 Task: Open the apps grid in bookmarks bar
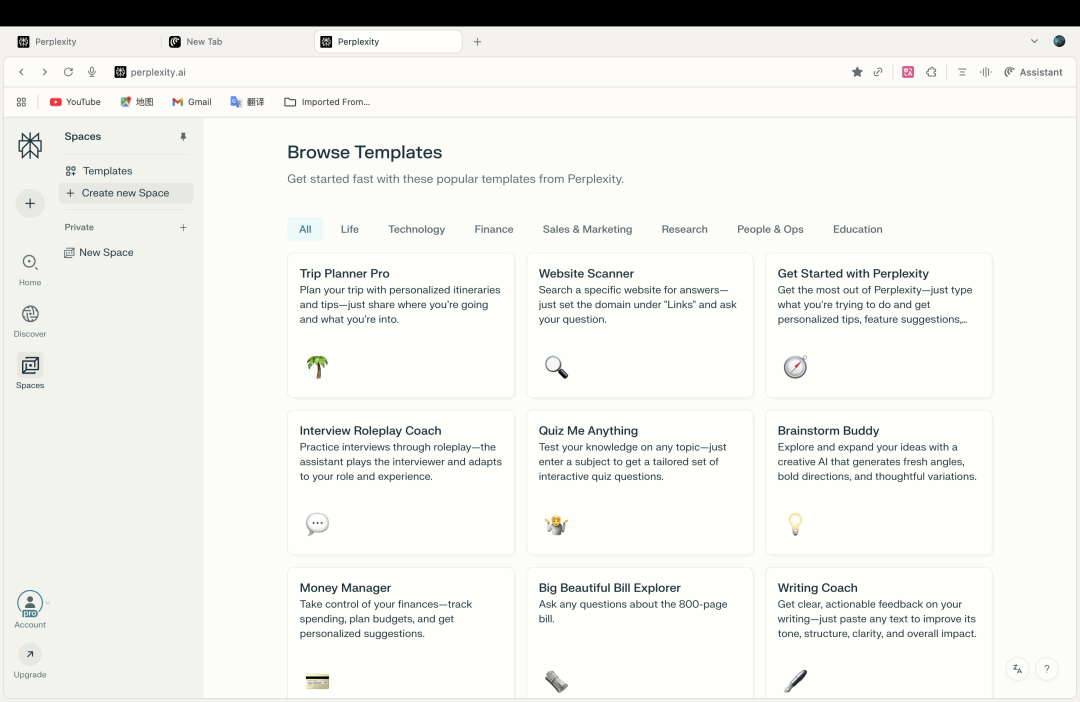[x=21, y=102]
